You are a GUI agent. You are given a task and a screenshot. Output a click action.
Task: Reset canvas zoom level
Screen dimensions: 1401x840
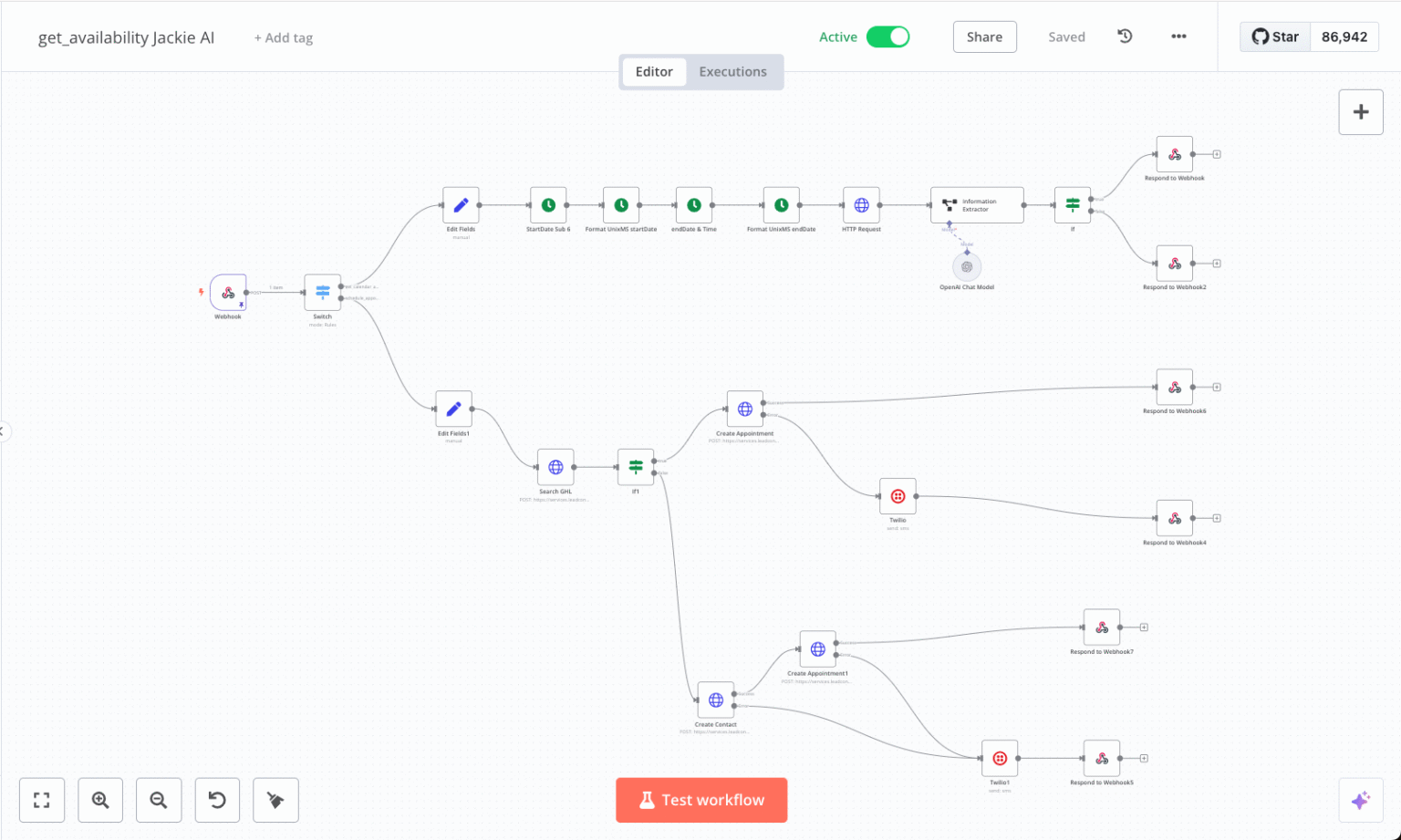pos(217,800)
